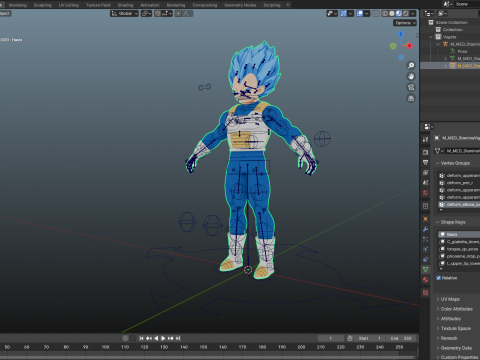Toggle X-ray mode button
480x360 pixels.
376,14
